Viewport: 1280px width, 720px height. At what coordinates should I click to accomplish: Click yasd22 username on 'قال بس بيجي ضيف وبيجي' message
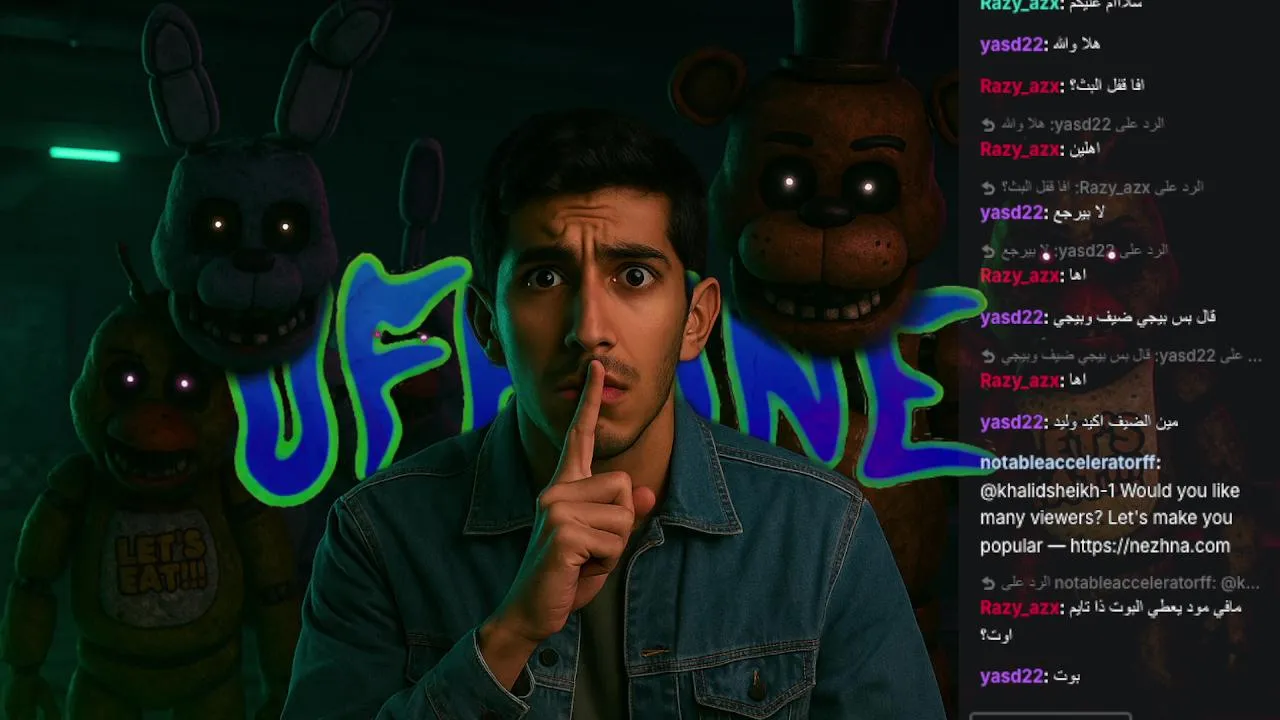1012,318
